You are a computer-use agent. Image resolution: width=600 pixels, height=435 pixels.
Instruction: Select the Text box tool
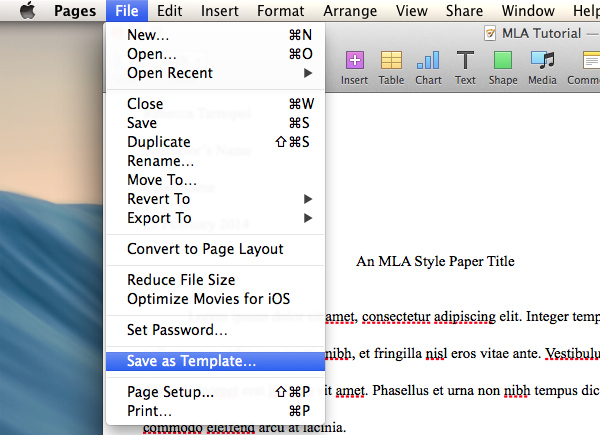coord(465,66)
